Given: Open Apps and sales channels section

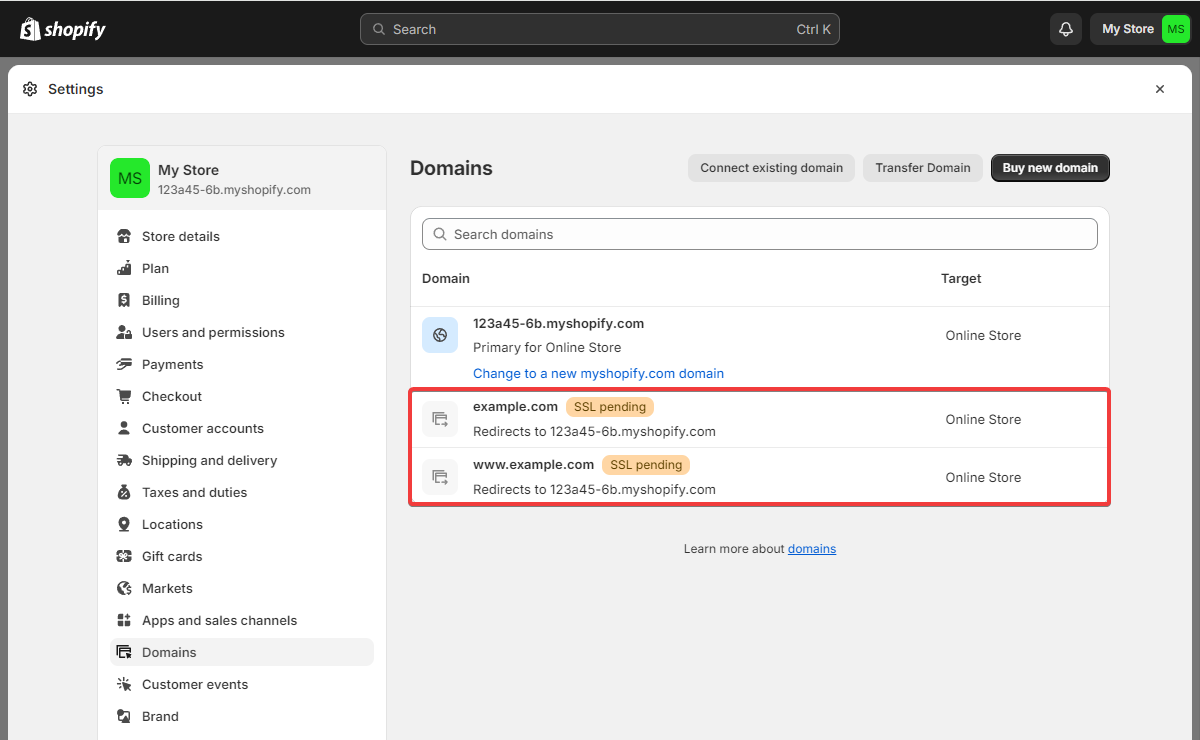Looking at the screenshot, I should point(219,620).
